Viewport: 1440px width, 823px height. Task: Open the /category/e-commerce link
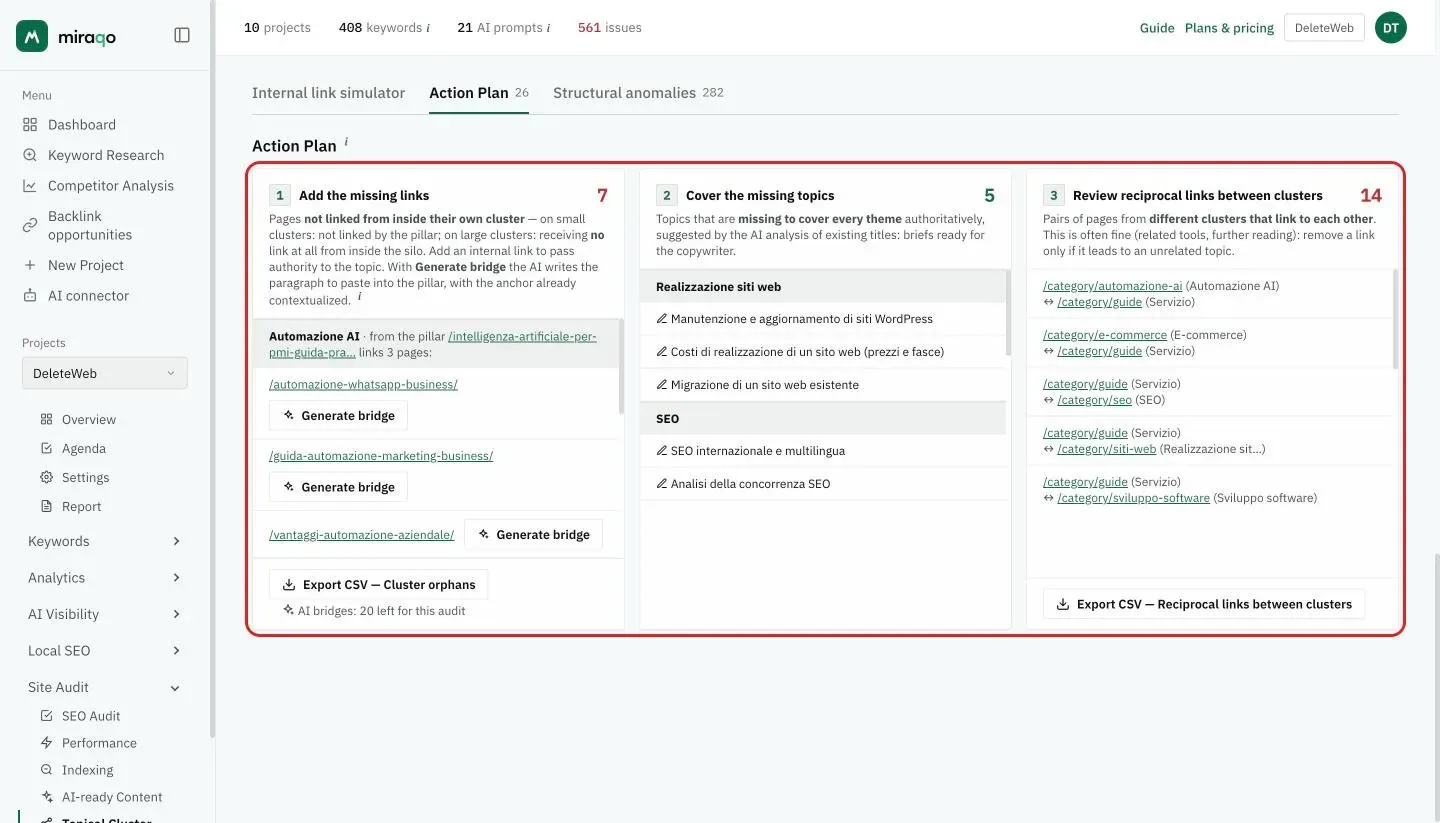pyautogui.click(x=1105, y=335)
